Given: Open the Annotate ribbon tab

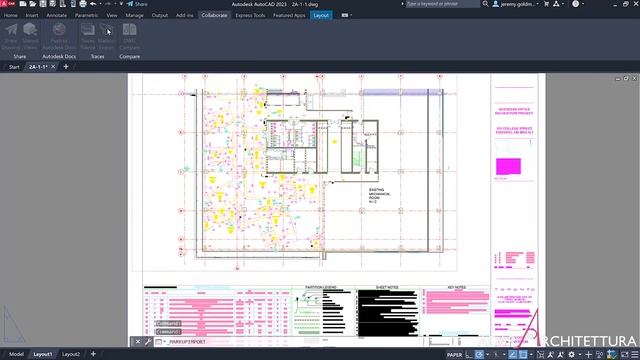Looking at the screenshot, I should click(x=56, y=15).
